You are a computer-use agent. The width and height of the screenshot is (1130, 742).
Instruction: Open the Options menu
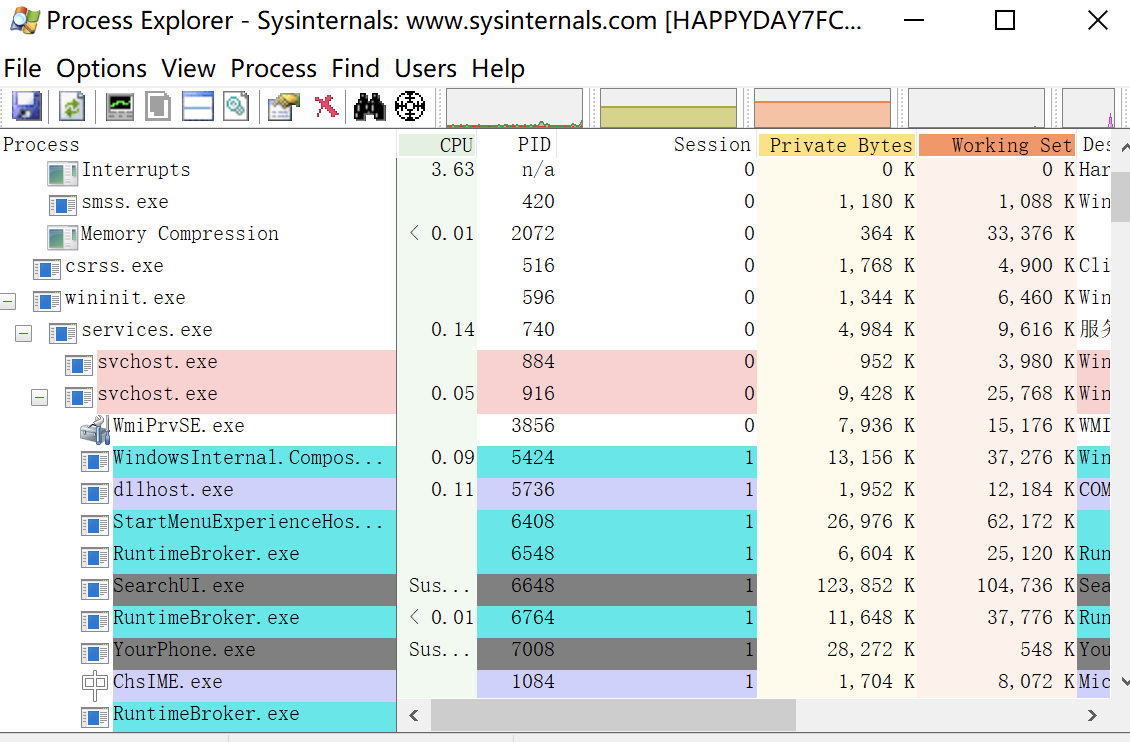tap(102, 68)
